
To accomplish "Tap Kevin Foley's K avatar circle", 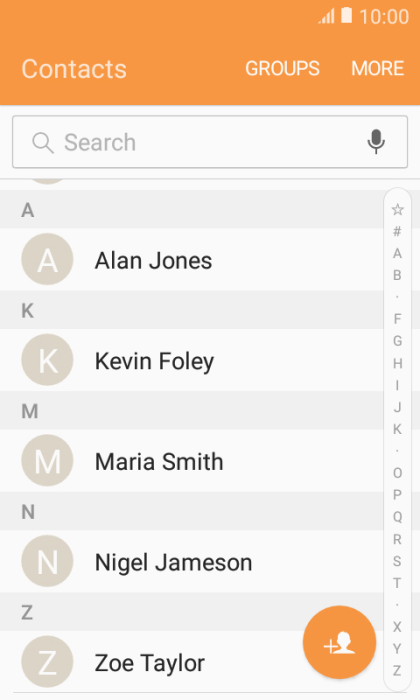I will [47, 360].
